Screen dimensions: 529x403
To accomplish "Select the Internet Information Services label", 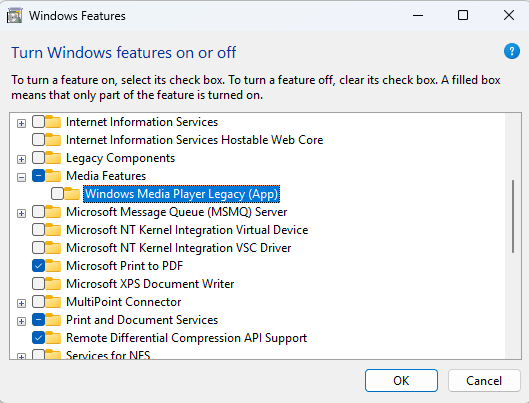I will [142, 122].
